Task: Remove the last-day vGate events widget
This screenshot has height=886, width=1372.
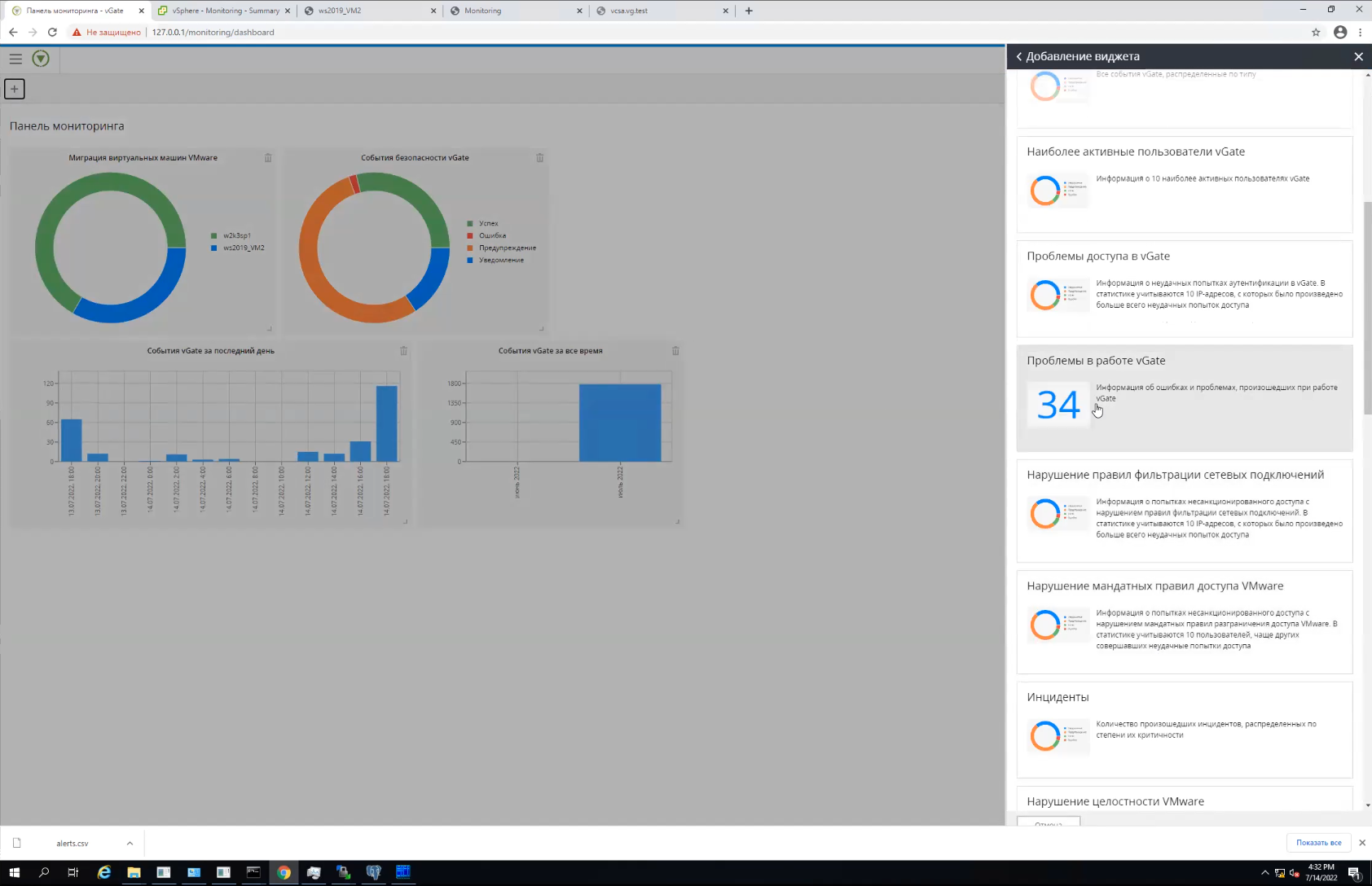Action: click(403, 351)
